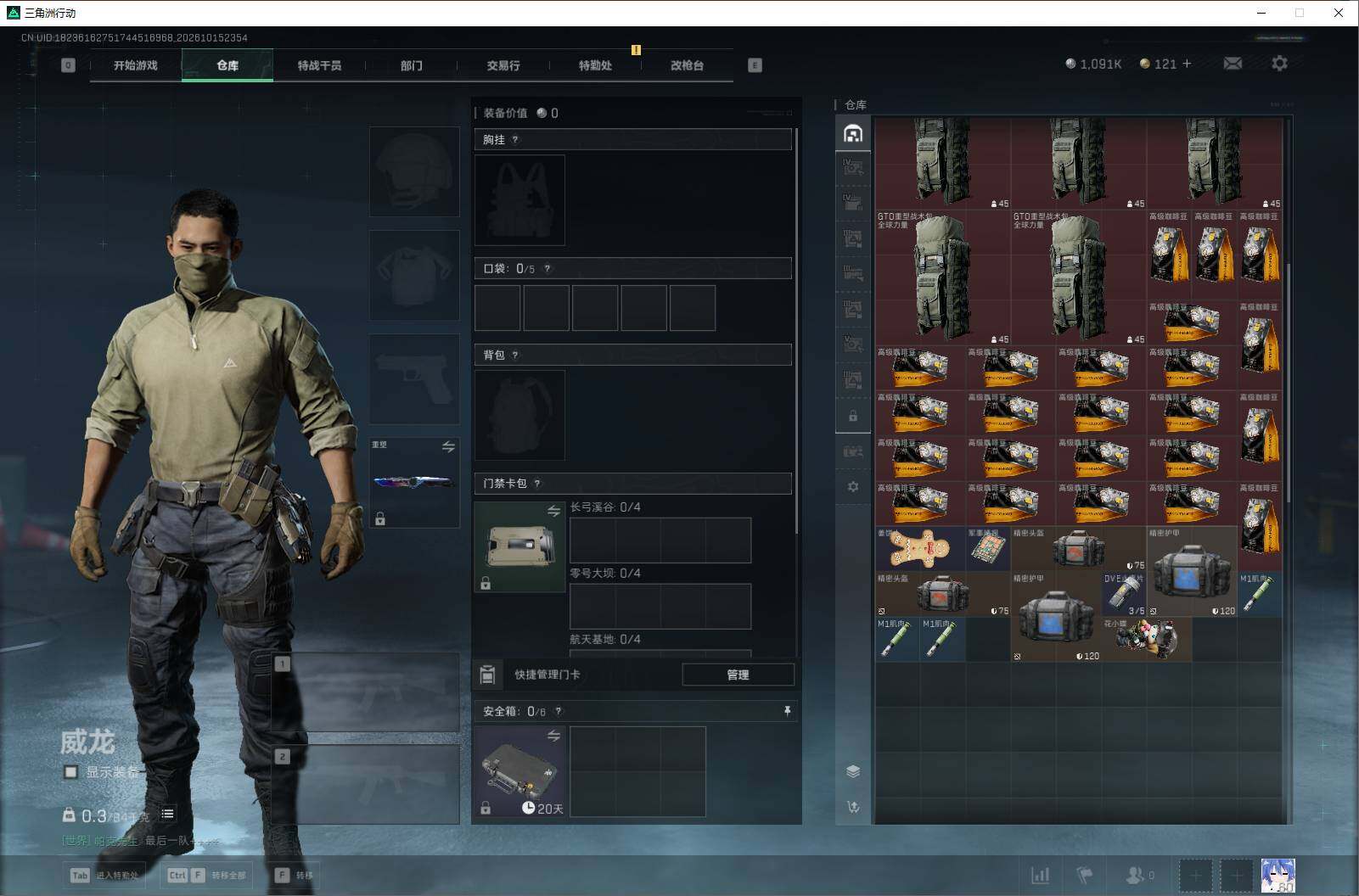Screen dimensions: 1359x896
Task: Click the help icon beside 安全箱
Action: click(x=558, y=712)
